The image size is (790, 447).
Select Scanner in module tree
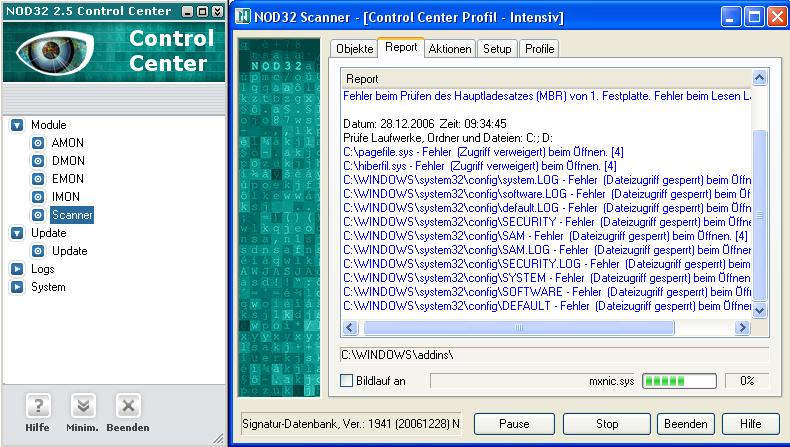(72, 215)
